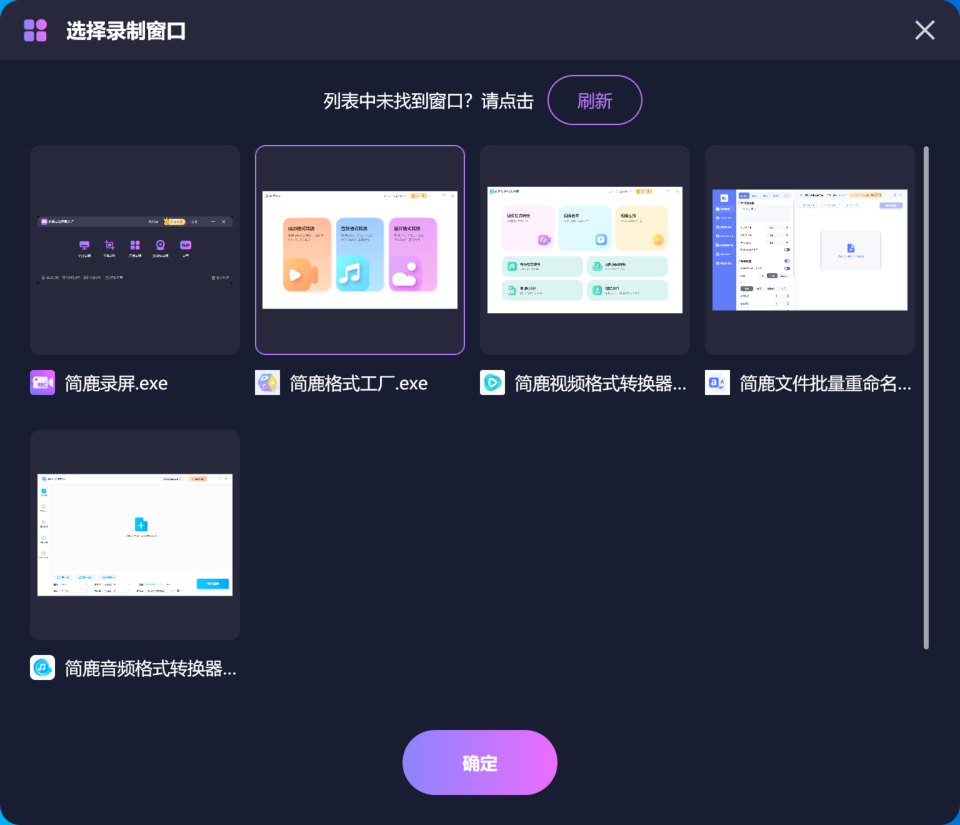Viewport: 960px width, 825px height.
Task: Select the 简鹿格式工厂.exe window thumbnail
Action: [x=360, y=249]
